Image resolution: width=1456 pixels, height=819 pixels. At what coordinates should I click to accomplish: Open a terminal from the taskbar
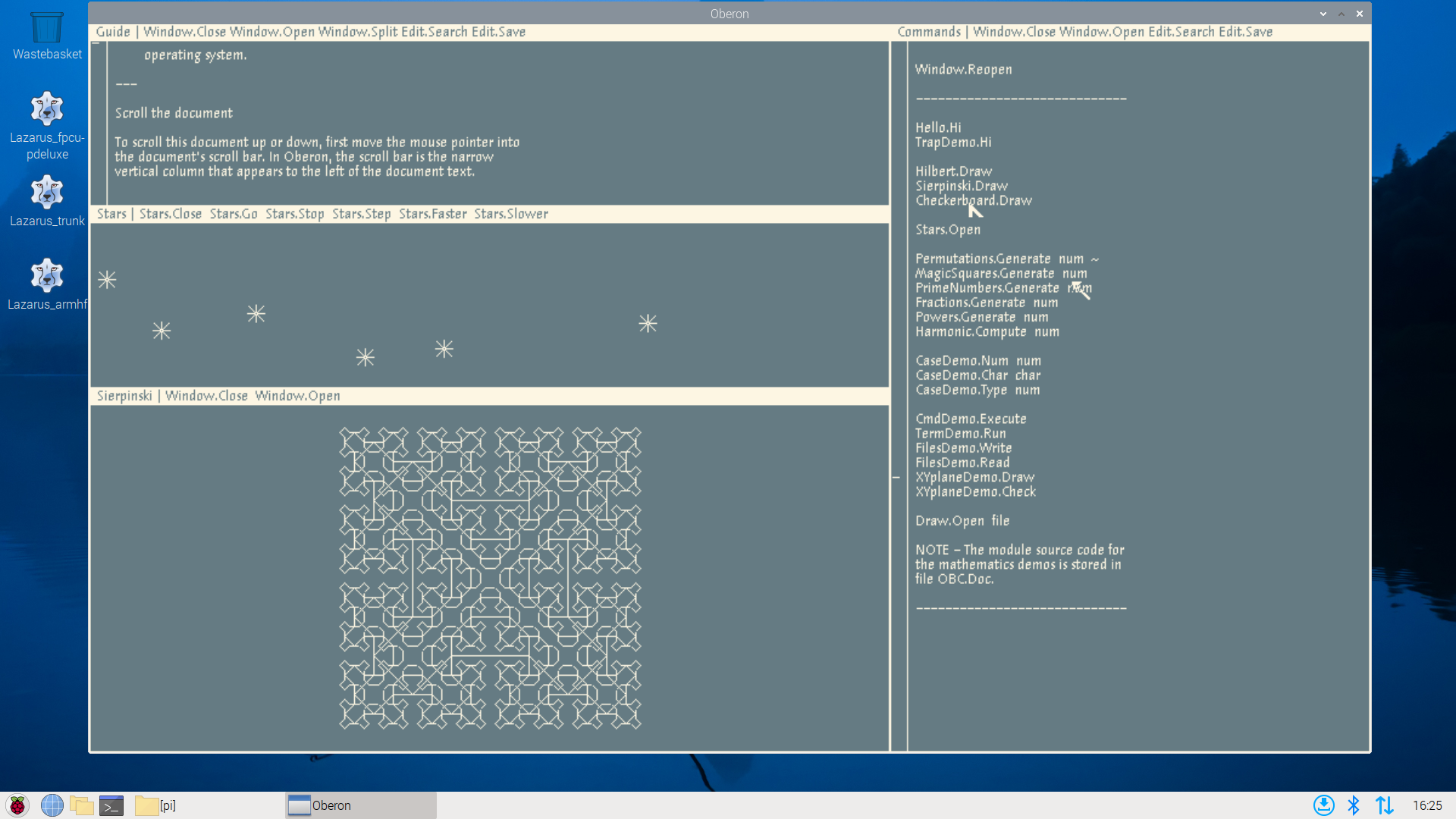tap(111, 805)
